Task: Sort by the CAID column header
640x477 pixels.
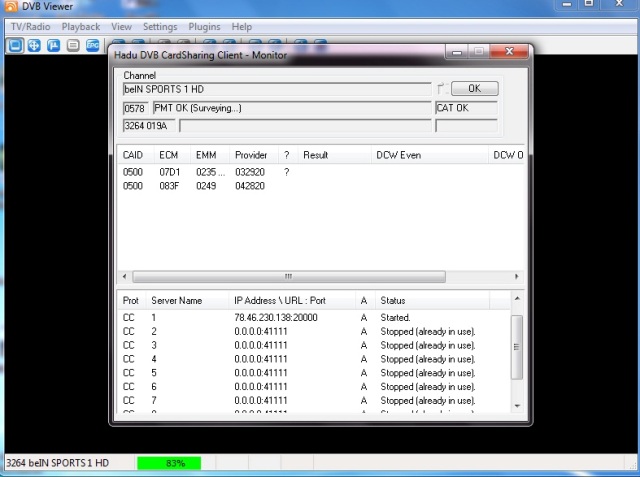Action: point(136,155)
